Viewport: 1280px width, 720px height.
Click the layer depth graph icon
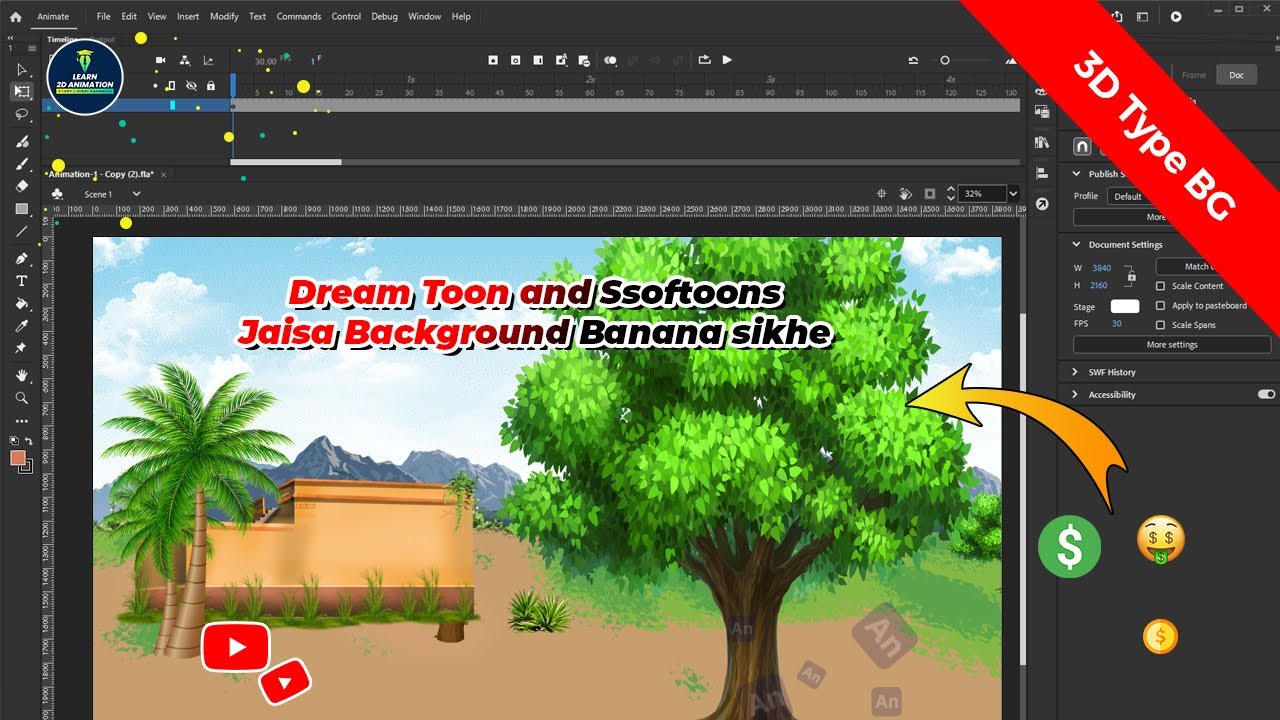(208, 61)
